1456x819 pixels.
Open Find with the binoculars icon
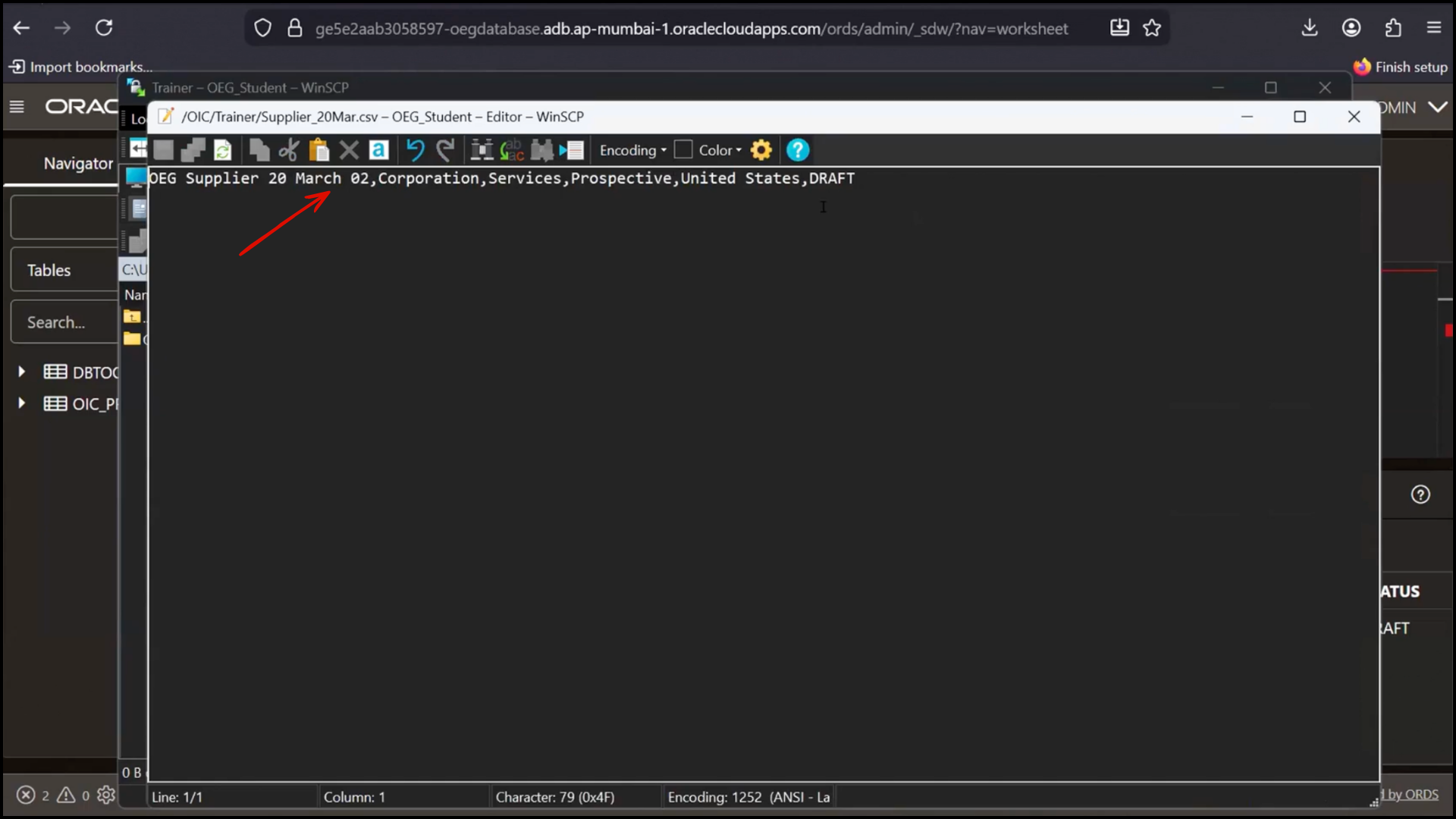click(482, 150)
